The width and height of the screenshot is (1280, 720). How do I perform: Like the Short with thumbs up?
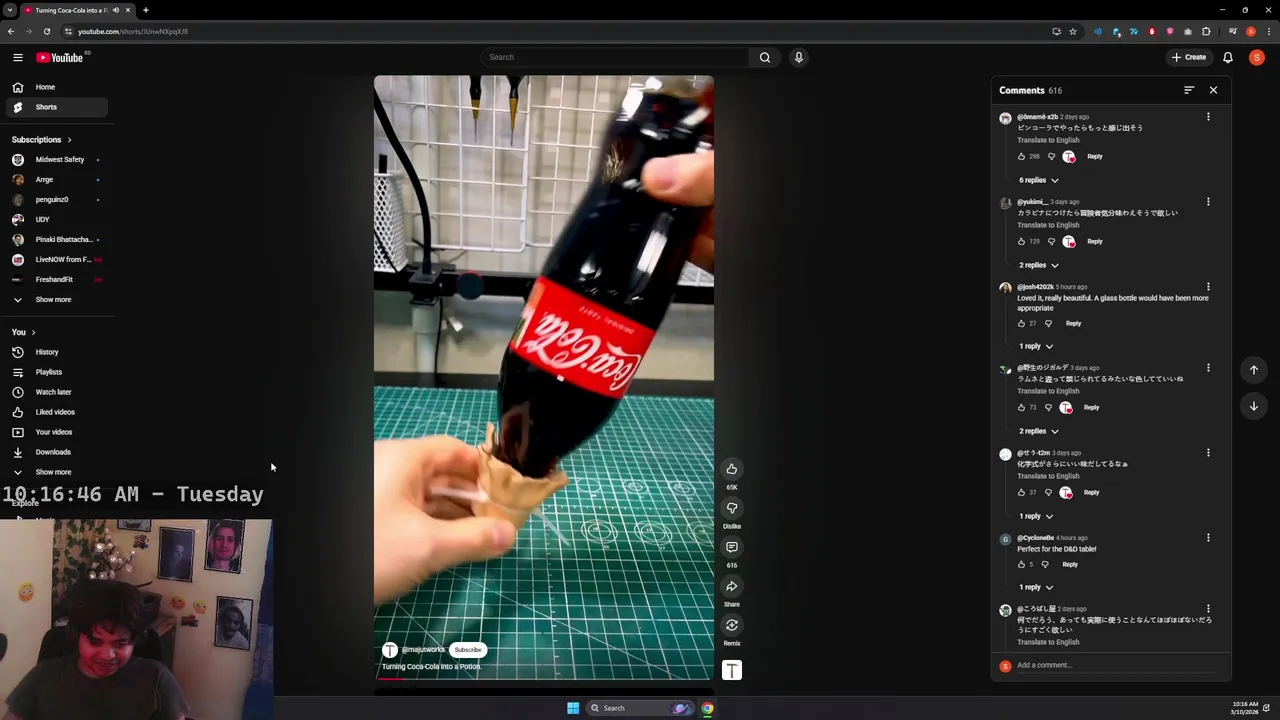tap(732, 469)
